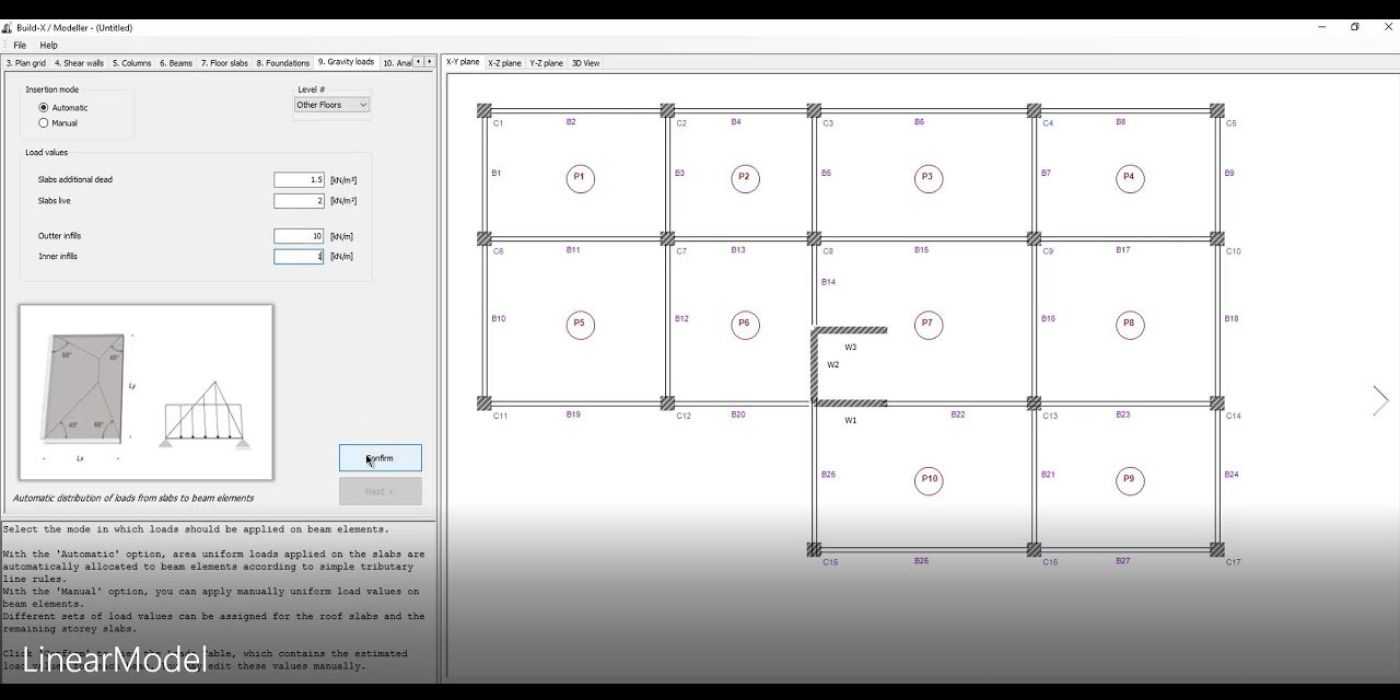The width and height of the screenshot is (1400, 700).
Task: Select the Automatic insertion mode radio button
Action: 43,107
